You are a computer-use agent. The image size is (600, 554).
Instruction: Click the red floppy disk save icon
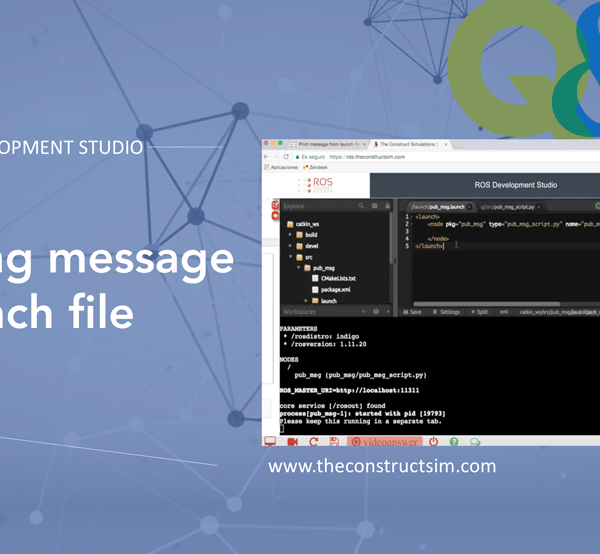334,442
